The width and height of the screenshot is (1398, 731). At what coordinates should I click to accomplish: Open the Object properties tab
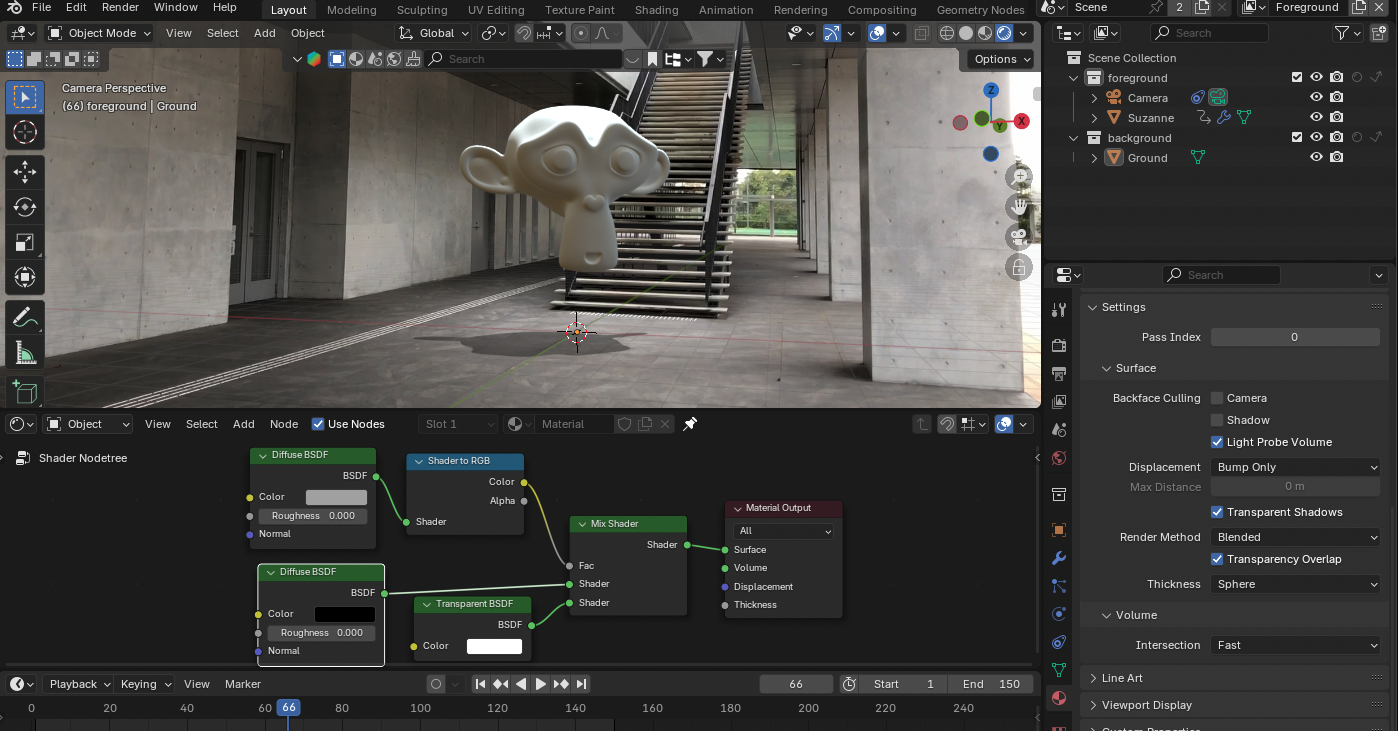pyautogui.click(x=1059, y=529)
